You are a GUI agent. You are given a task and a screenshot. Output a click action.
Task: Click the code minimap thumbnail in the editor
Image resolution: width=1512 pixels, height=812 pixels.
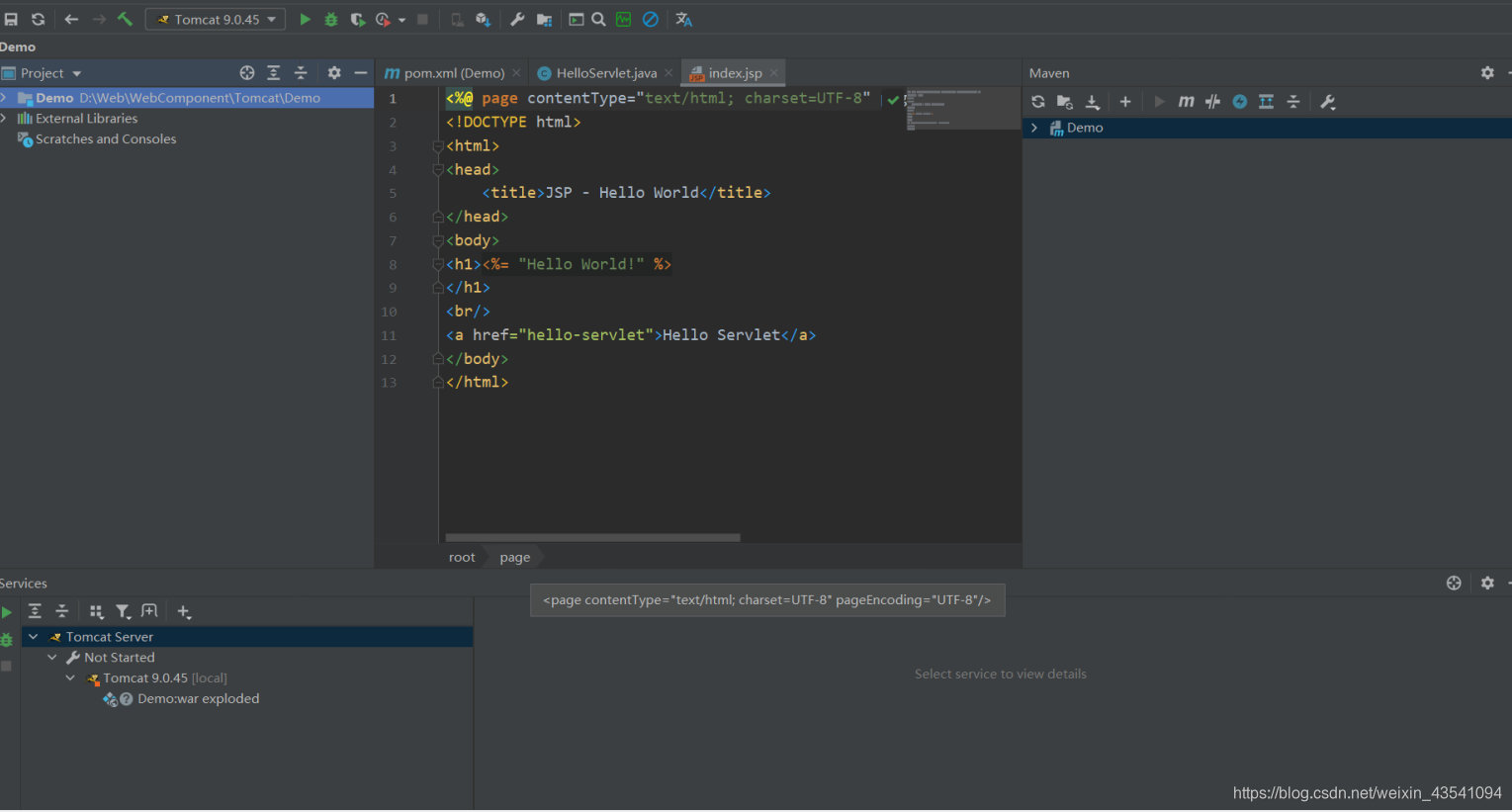pyautogui.click(x=961, y=109)
